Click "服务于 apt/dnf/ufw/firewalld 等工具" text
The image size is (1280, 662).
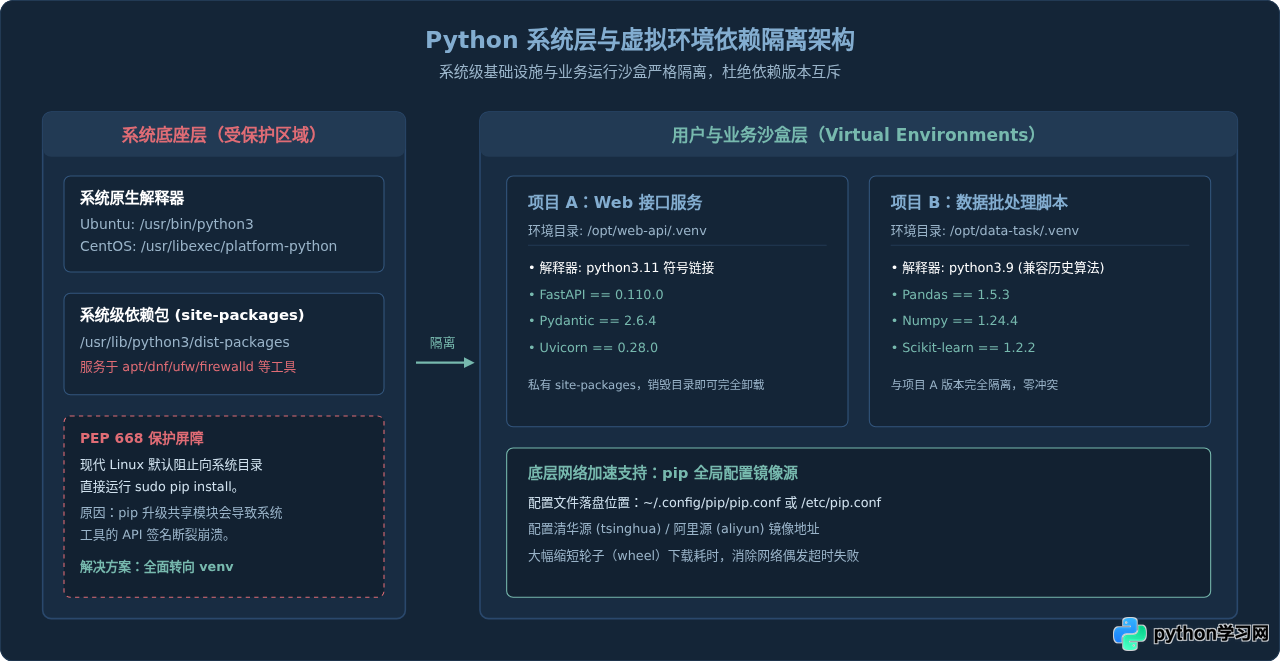[x=188, y=367]
